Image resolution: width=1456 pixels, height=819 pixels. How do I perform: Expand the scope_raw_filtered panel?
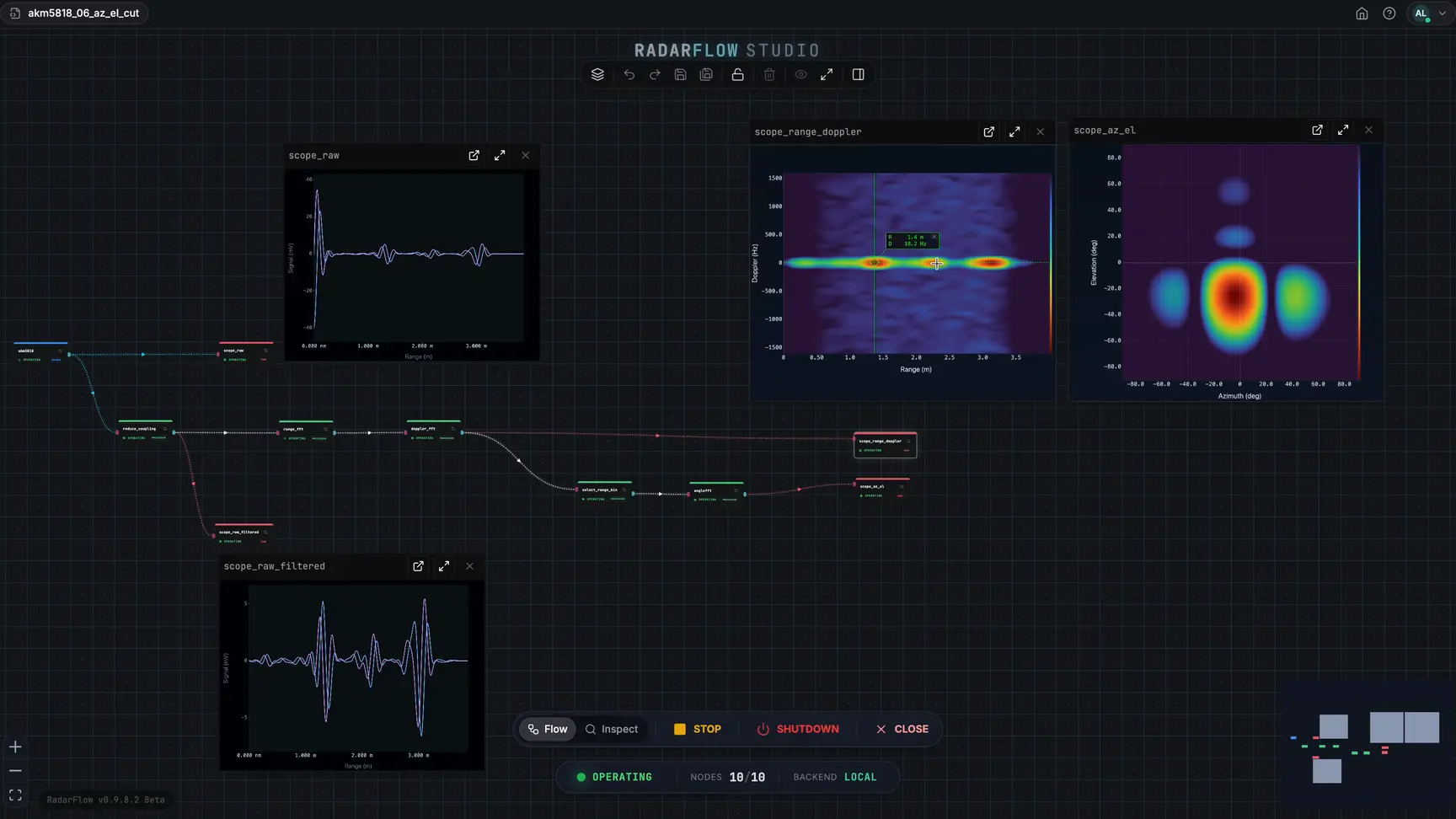pos(444,566)
